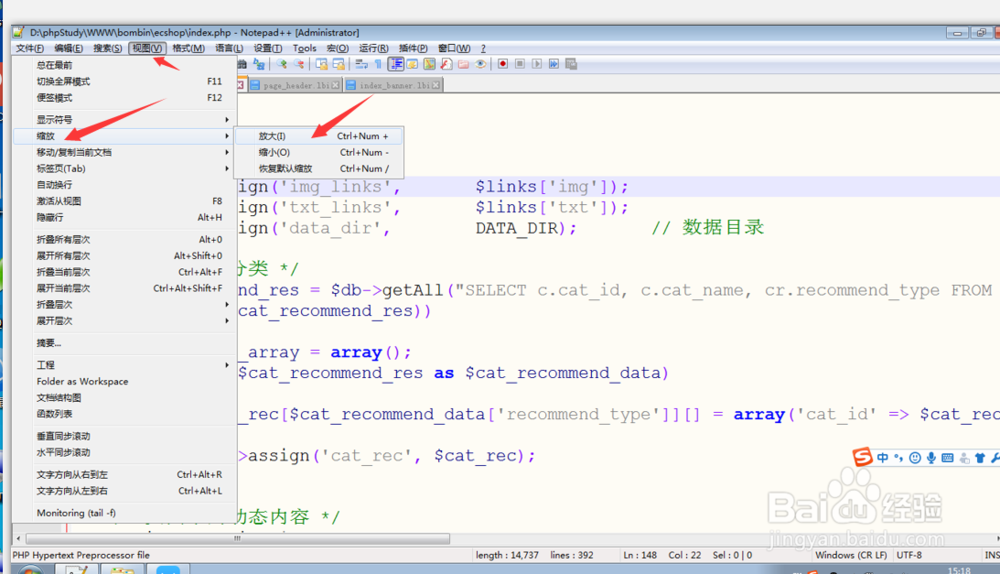The image size is (1000, 574).
Task: Open 摘要... summary menu item
Action: tap(125, 343)
